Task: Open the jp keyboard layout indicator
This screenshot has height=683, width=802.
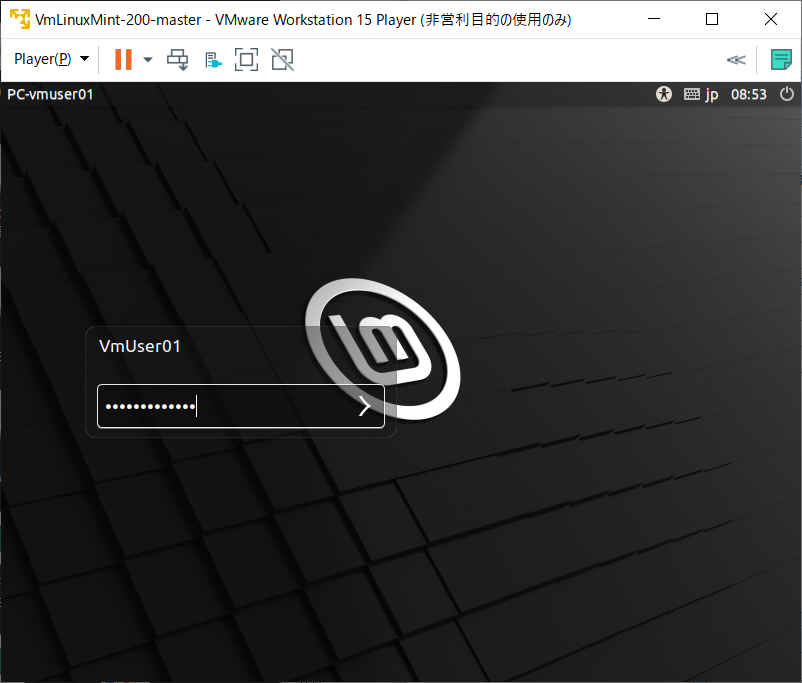Action: click(701, 94)
